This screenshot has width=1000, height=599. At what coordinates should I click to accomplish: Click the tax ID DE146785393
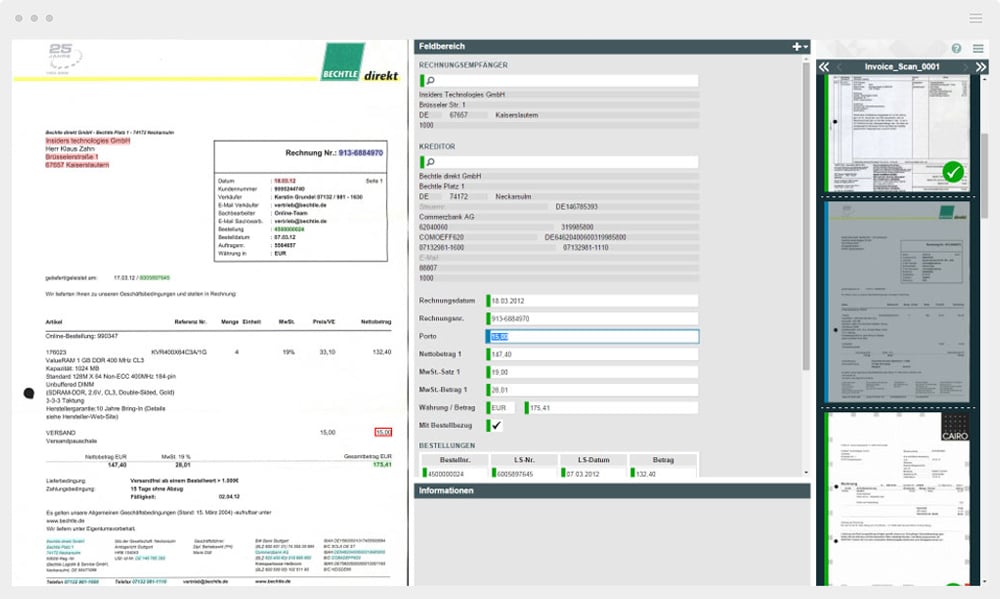(x=577, y=207)
